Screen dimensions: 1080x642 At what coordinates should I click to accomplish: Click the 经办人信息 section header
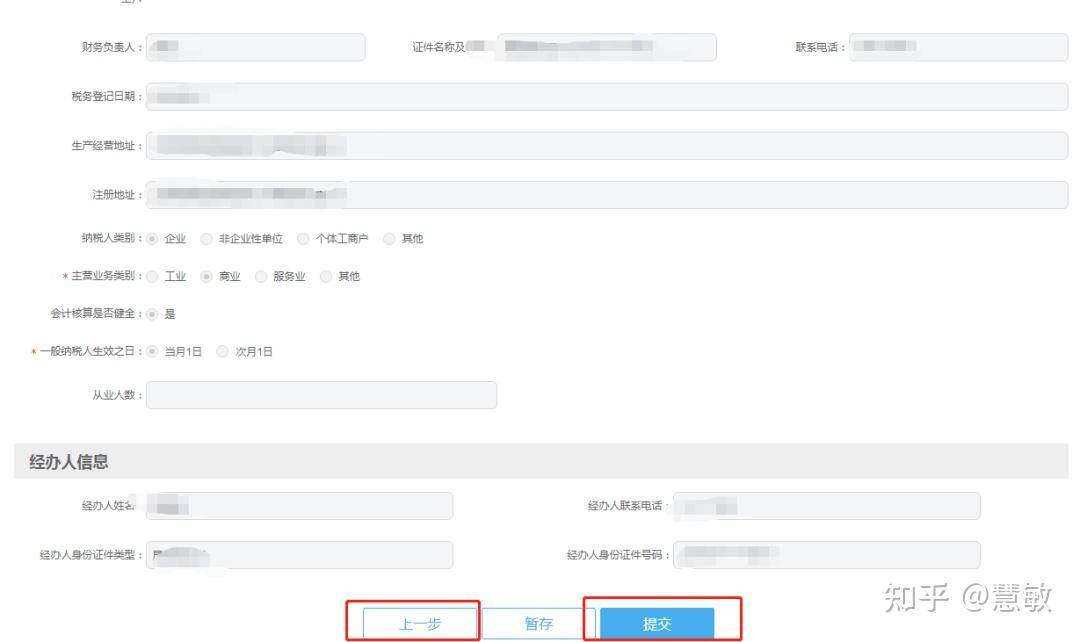coord(541,462)
